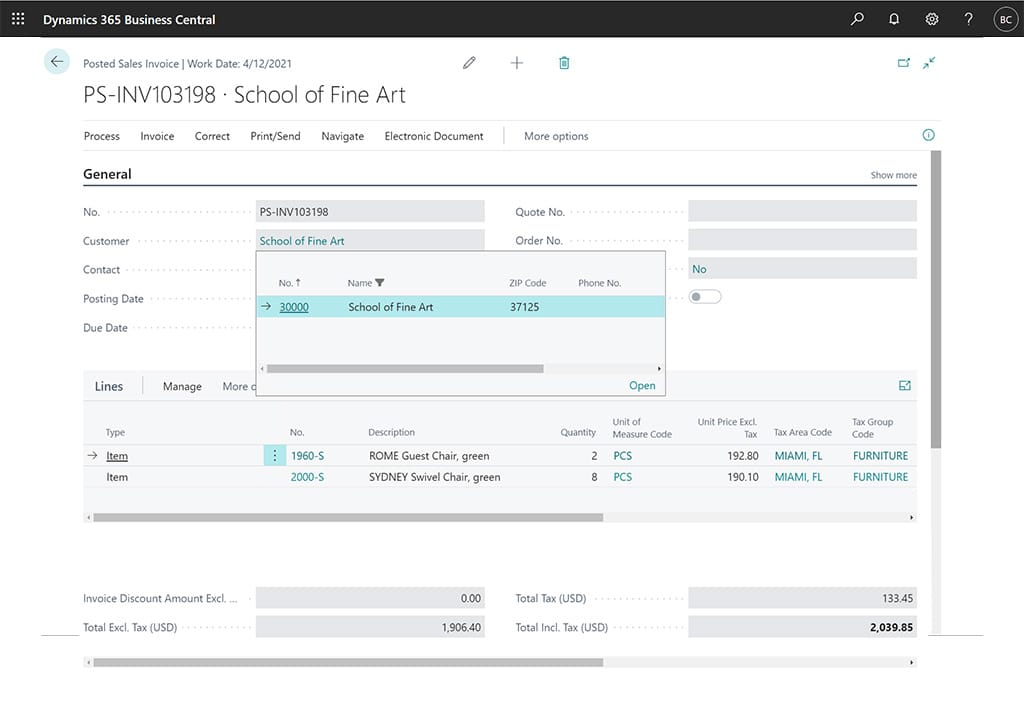Click the ZIP Code column header
Screen dimensions: 1024x724
(x=528, y=283)
